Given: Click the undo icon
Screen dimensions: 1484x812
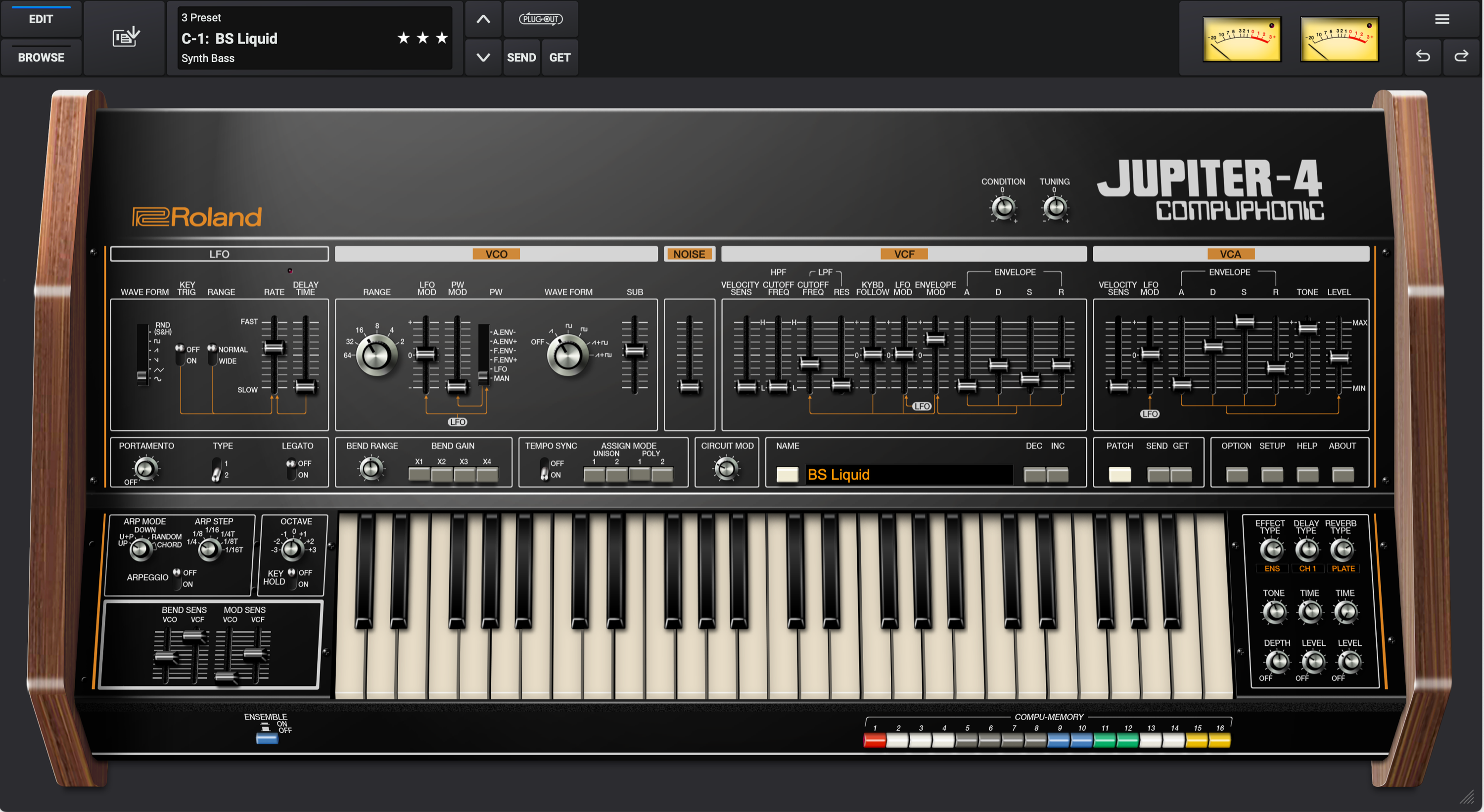Looking at the screenshot, I should coord(1423,56).
